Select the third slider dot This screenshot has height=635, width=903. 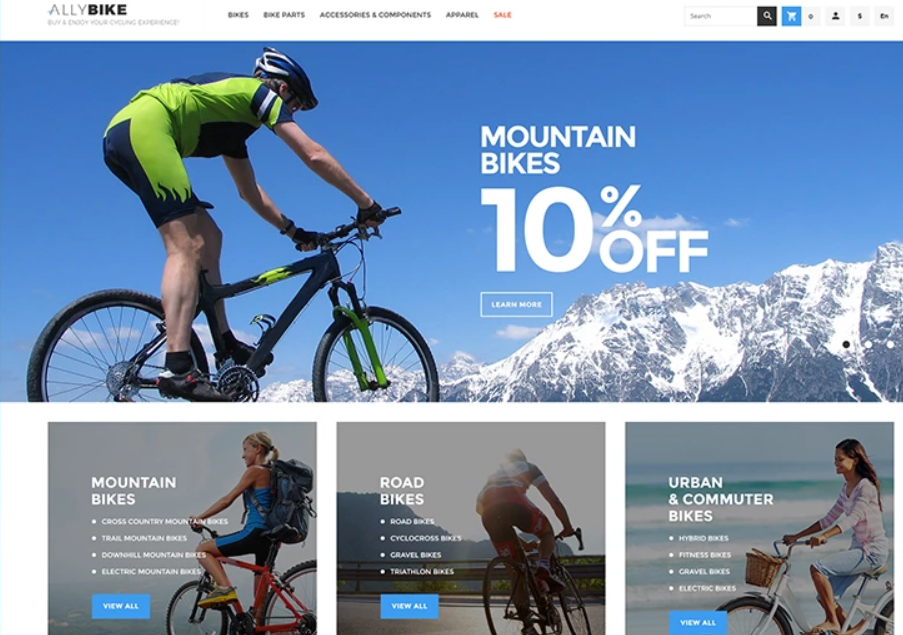point(890,344)
